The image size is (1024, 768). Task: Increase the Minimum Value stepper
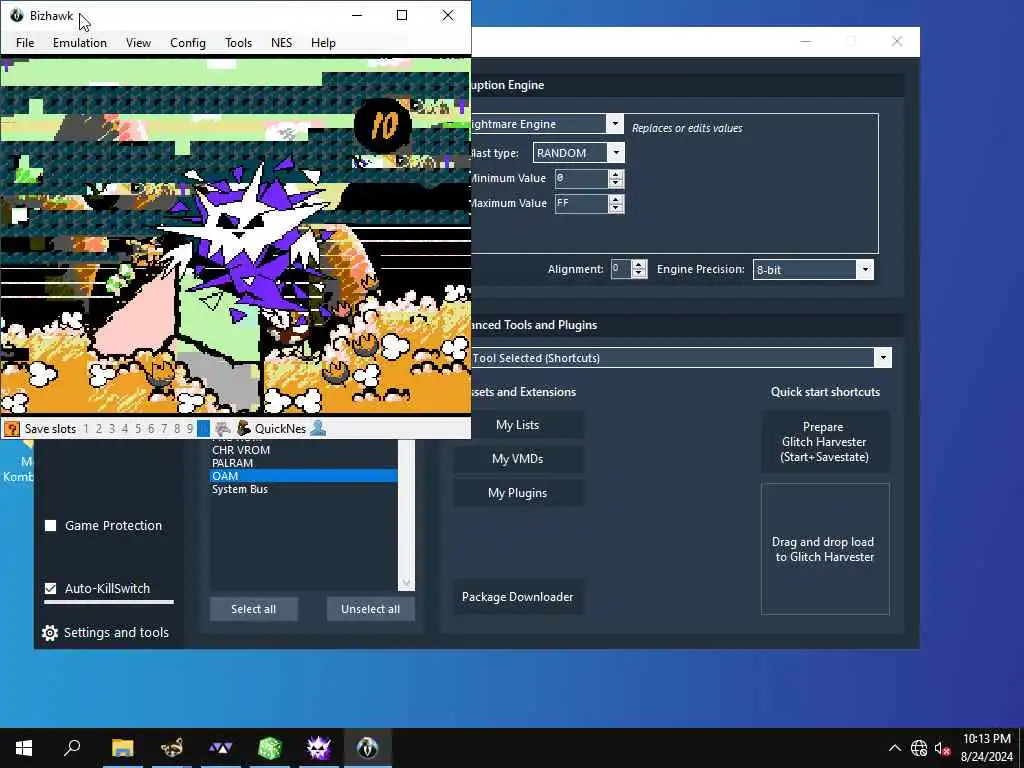(616, 174)
